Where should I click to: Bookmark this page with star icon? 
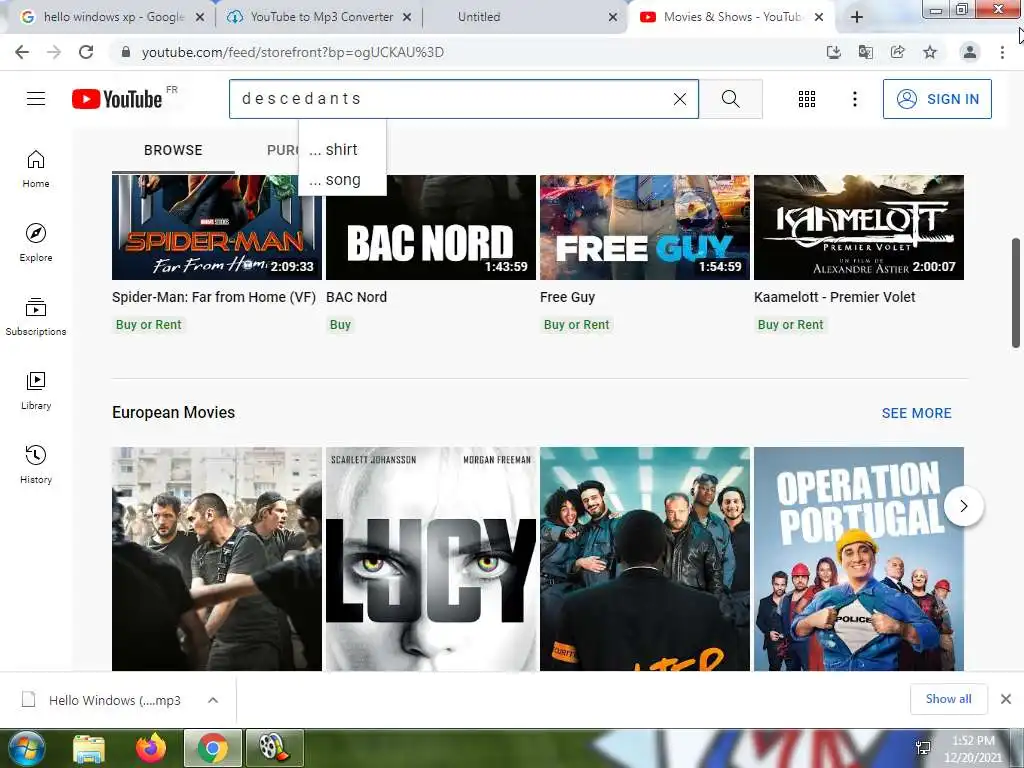tap(930, 52)
